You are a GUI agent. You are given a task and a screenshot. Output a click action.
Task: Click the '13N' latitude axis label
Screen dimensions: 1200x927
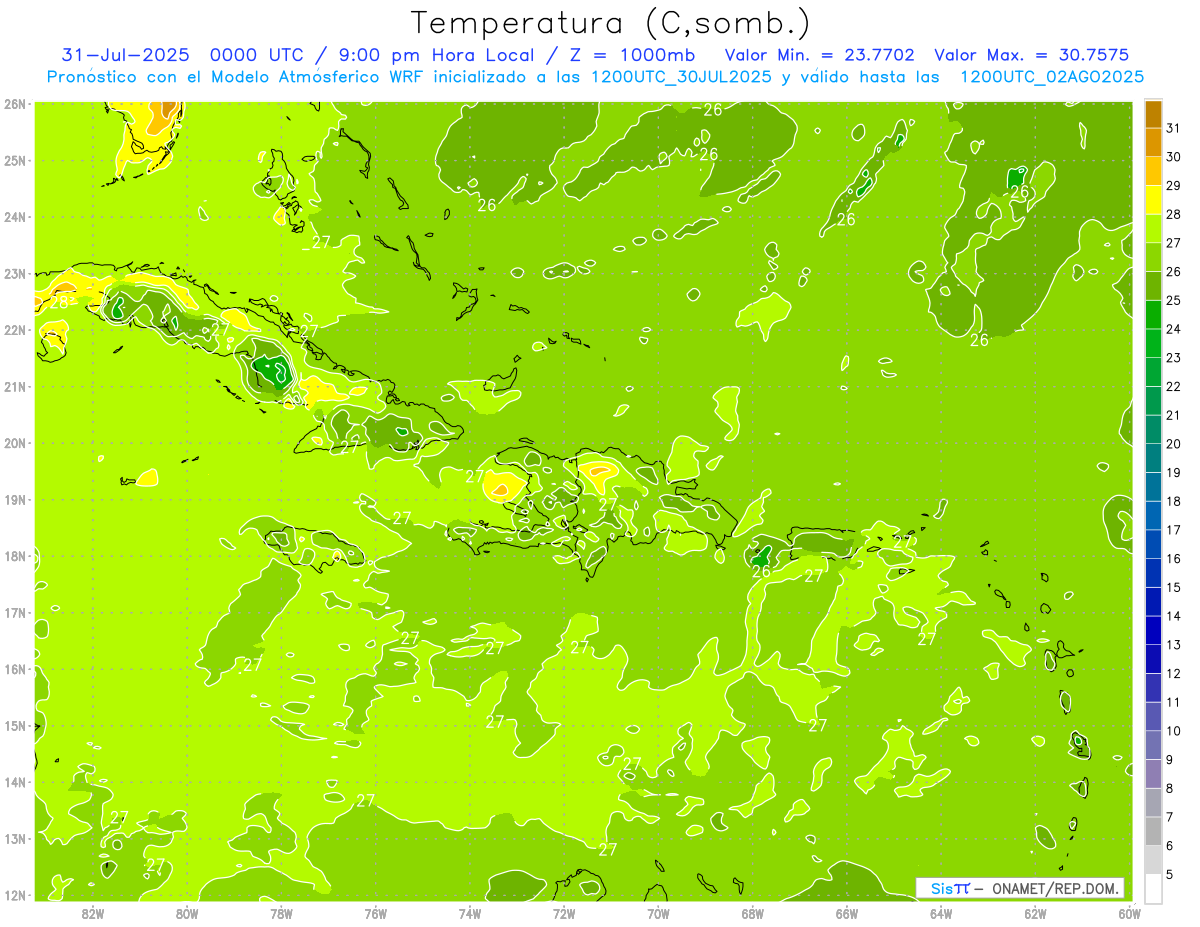14,839
